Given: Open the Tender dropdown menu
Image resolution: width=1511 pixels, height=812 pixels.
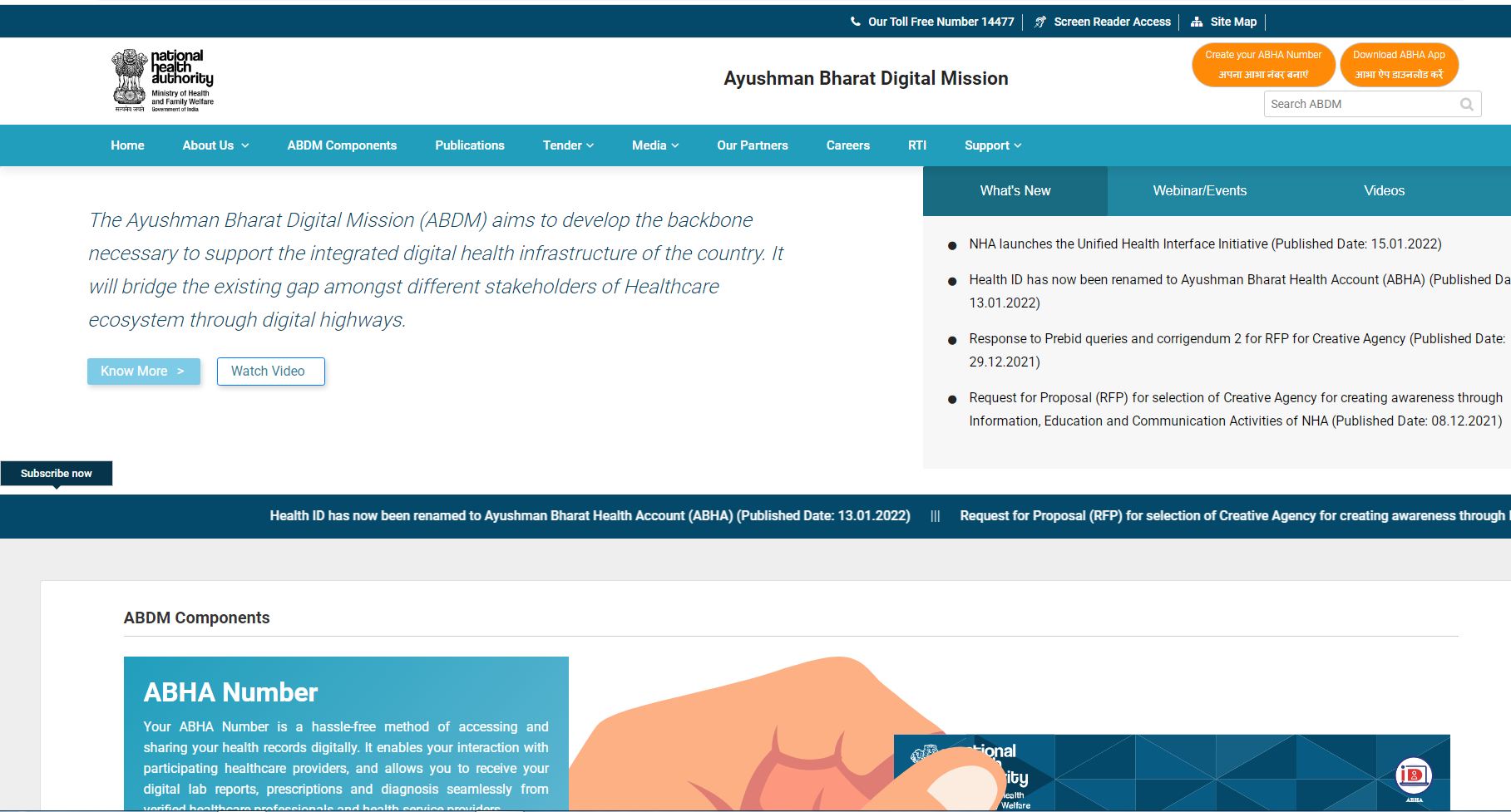Looking at the screenshot, I should pos(568,145).
